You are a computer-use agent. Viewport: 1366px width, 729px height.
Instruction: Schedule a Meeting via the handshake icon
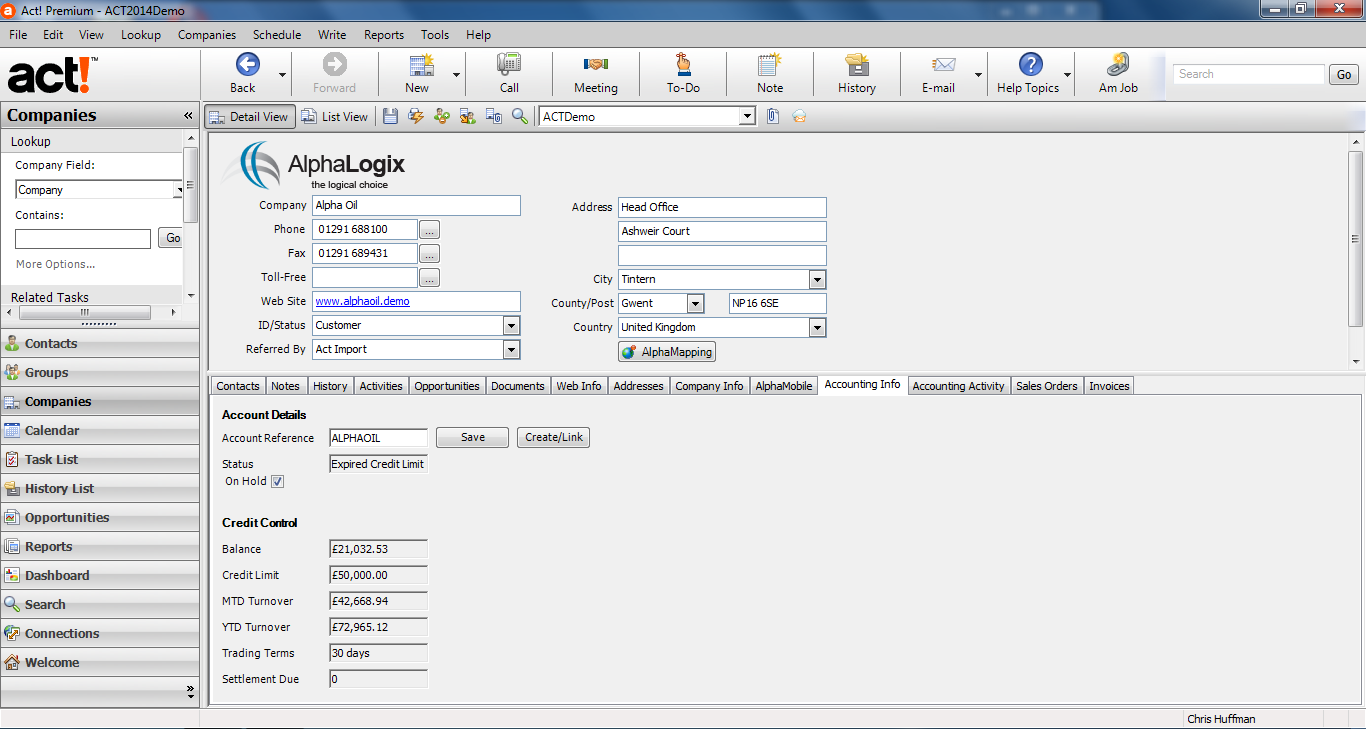point(596,73)
